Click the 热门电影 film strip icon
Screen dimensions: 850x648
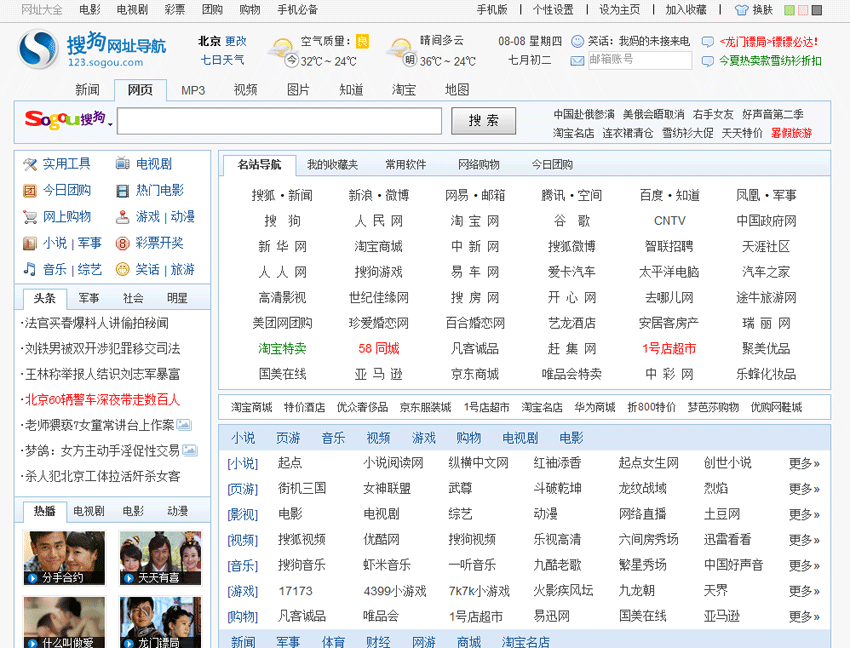(x=122, y=191)
